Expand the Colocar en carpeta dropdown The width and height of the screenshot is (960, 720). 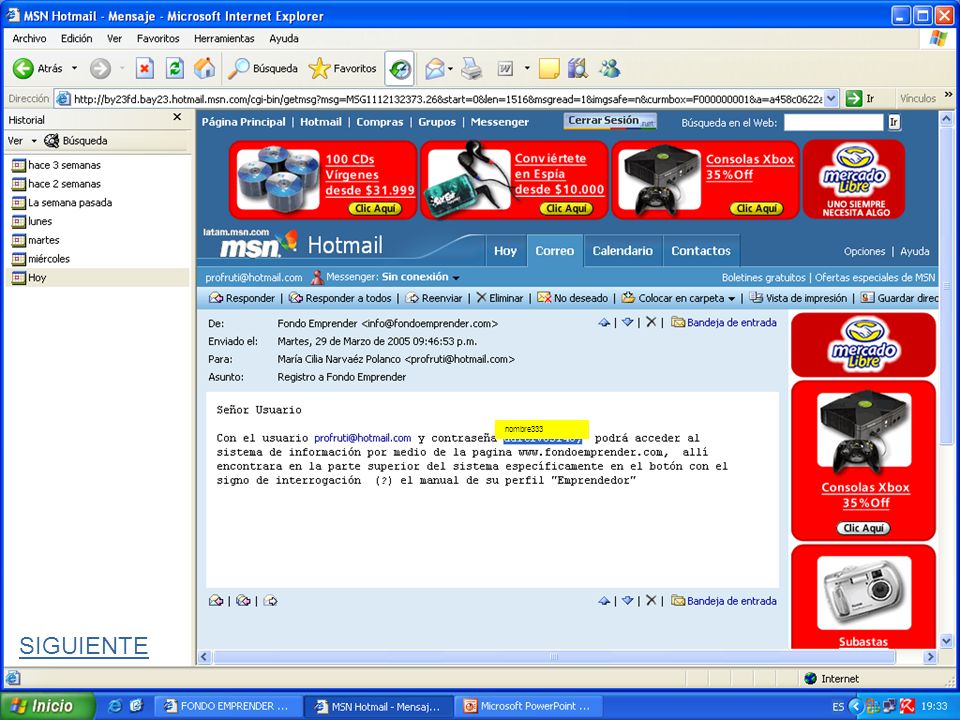[x=731, y=299]
